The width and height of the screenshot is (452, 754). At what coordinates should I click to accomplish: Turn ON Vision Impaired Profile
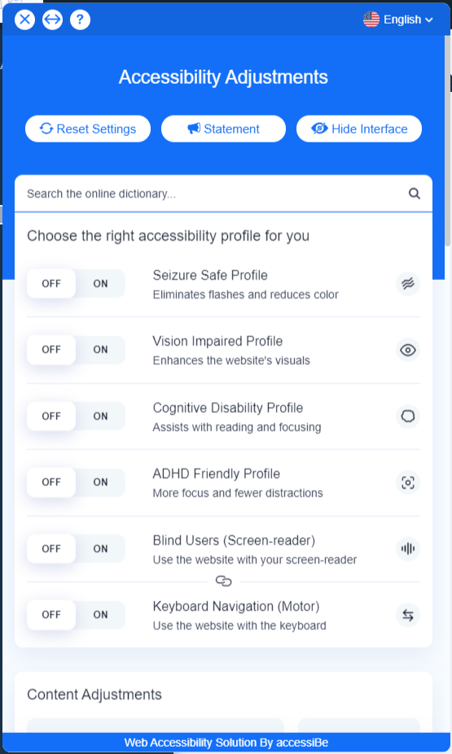[100, 350]
